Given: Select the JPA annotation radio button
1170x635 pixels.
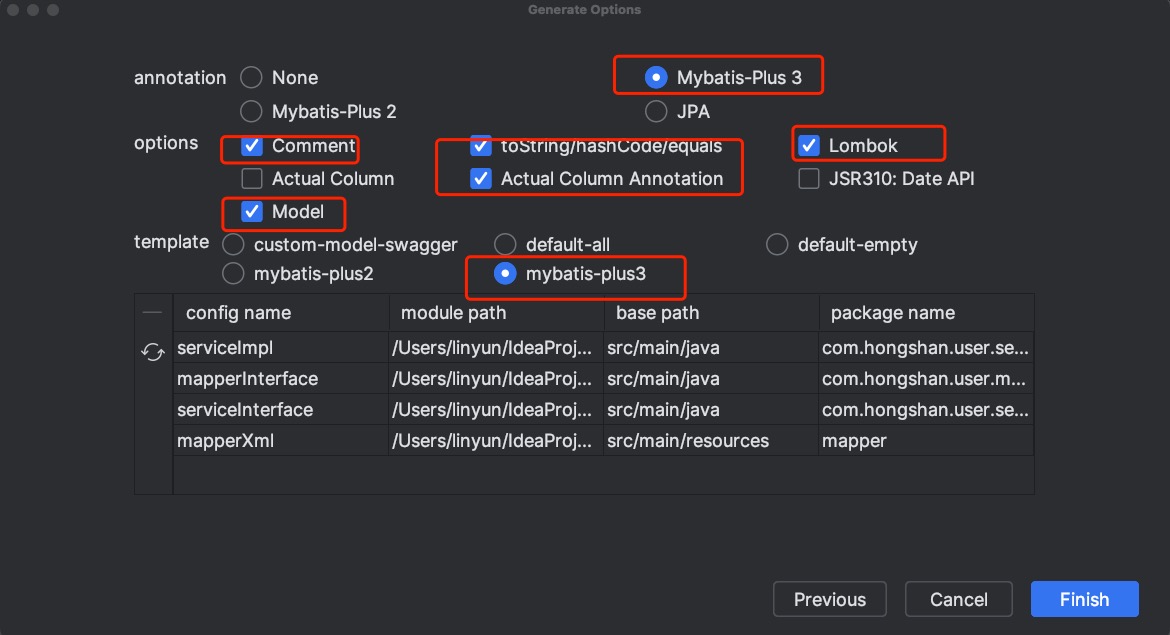Looking at the screenshot, I should pos(656,111).
